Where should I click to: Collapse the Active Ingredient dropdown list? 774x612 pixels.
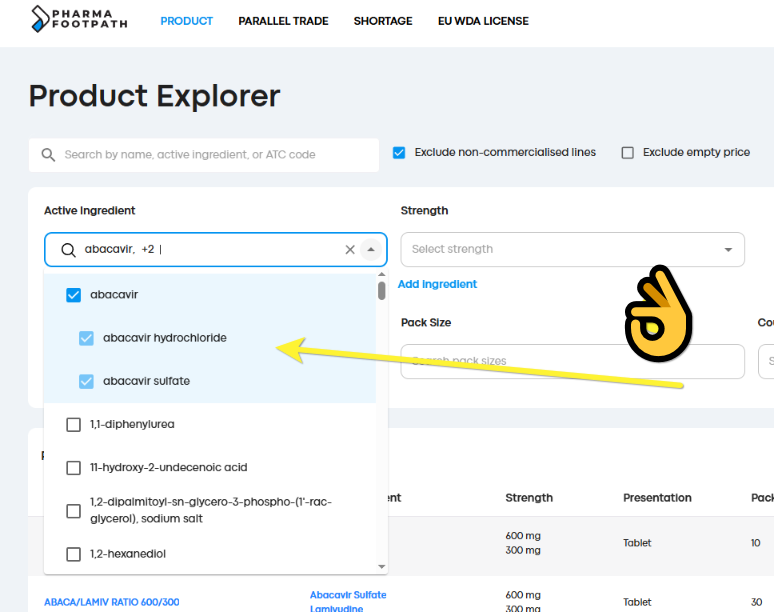[x=371, y=250]
